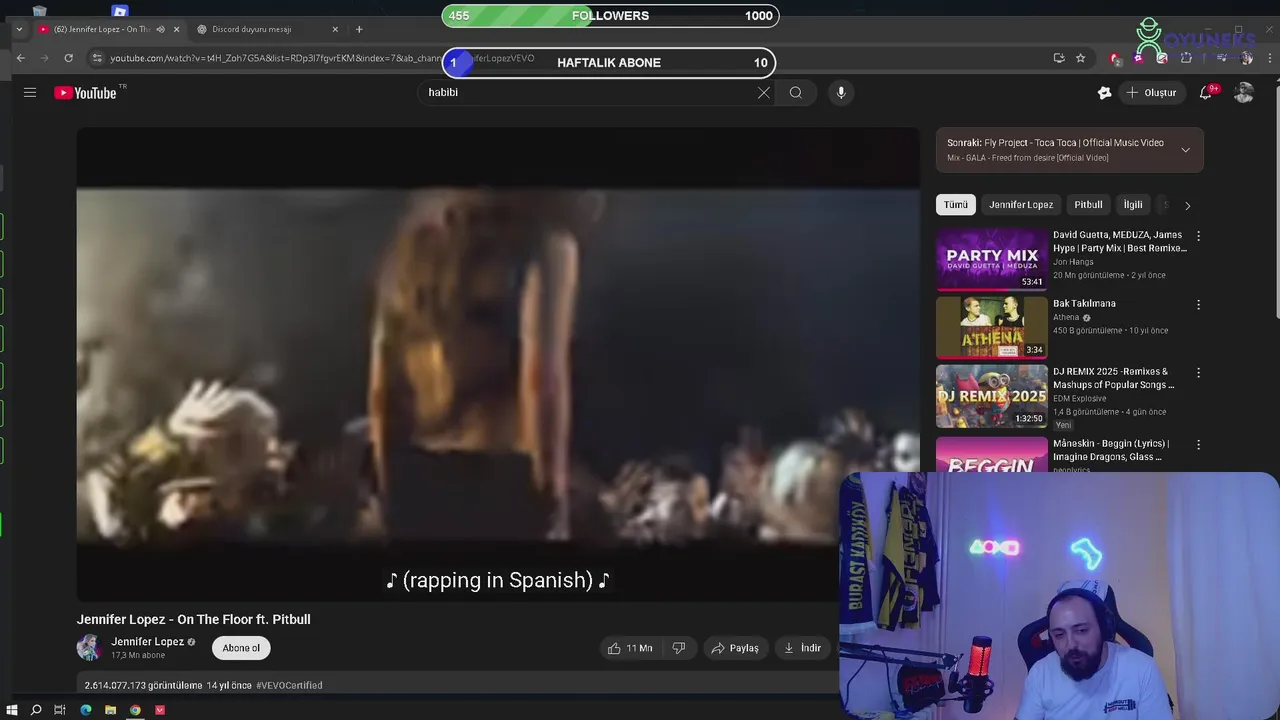Select the İlgili filter chip
This screenshot has width=1280, height=720.
(x=1133, y=204)
